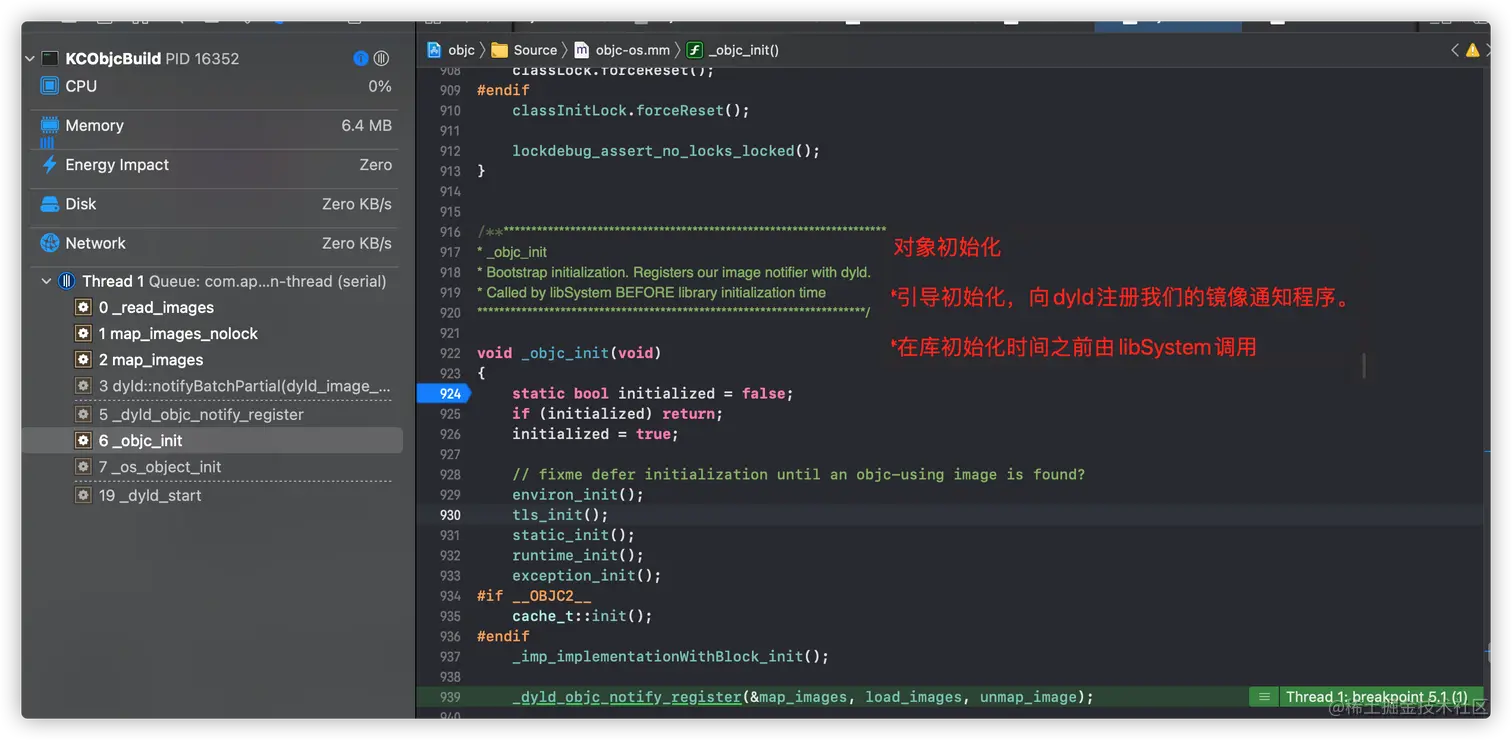
Task: Select stack frame 2 map_images
Action: pyautogui.click(x=212, y=360)
